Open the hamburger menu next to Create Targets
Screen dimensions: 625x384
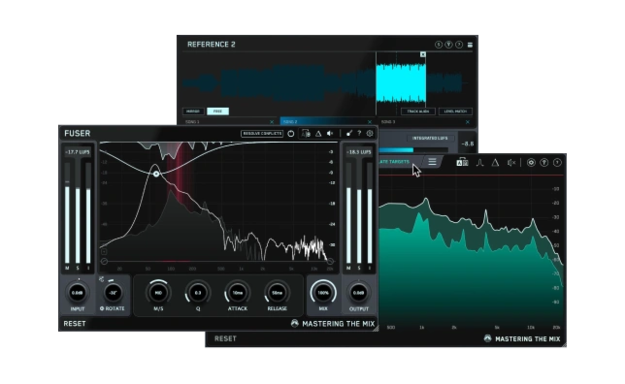pos(432,161)
